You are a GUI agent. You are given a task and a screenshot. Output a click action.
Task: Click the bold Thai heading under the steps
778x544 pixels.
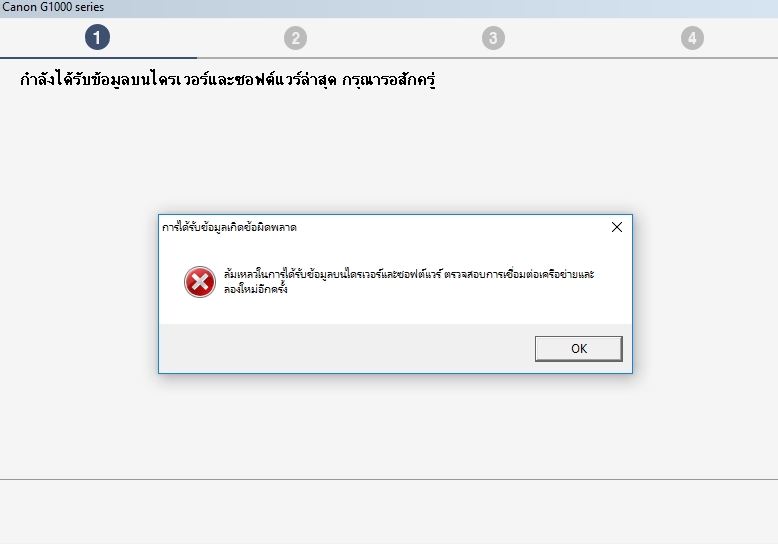click(228, 79)
